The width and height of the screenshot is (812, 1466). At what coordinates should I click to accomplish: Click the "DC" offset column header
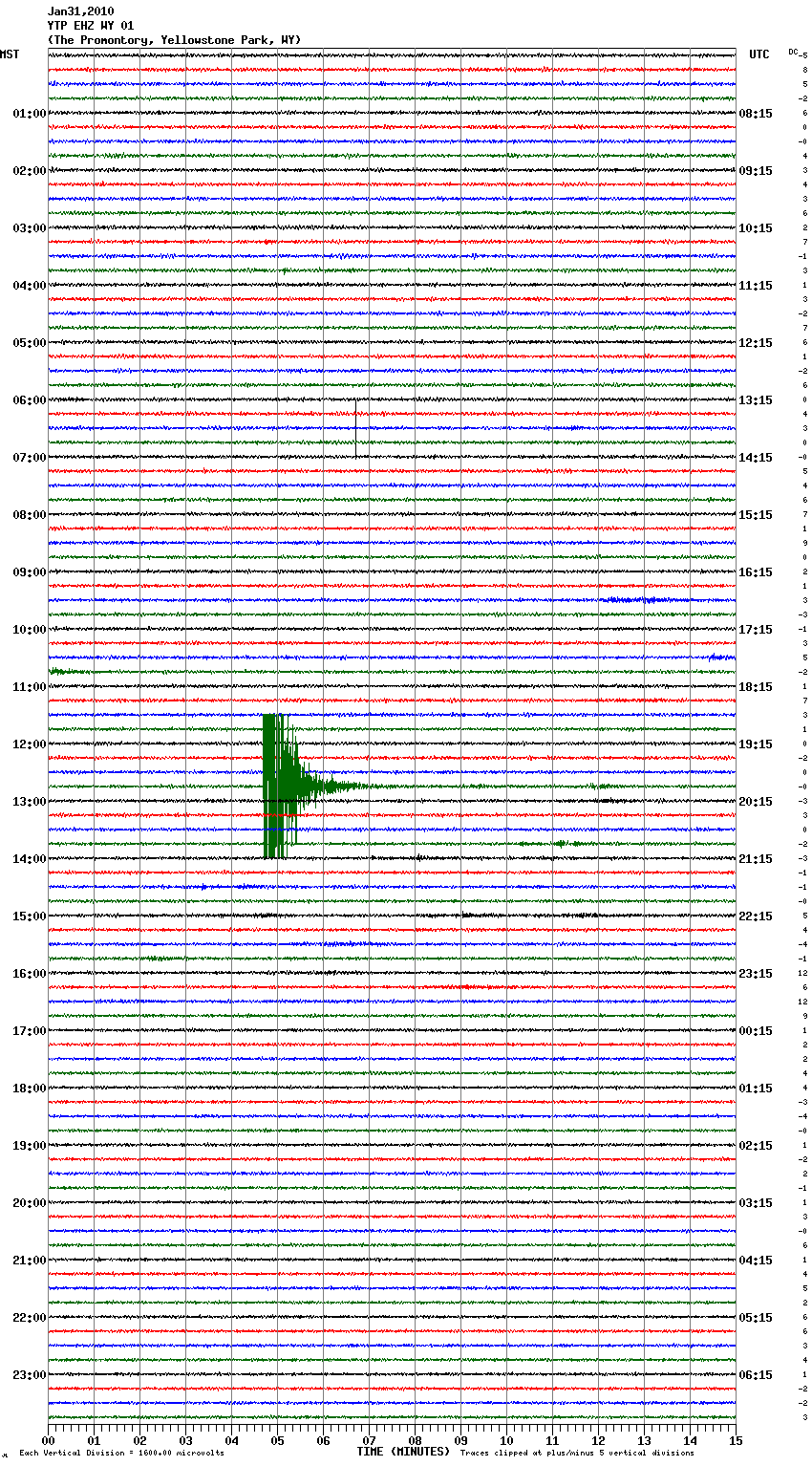coord(794,52)
